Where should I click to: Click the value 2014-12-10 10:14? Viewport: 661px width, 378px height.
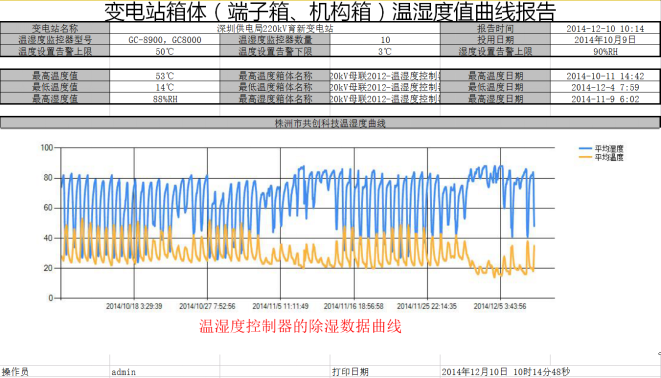tap(605, 28)
